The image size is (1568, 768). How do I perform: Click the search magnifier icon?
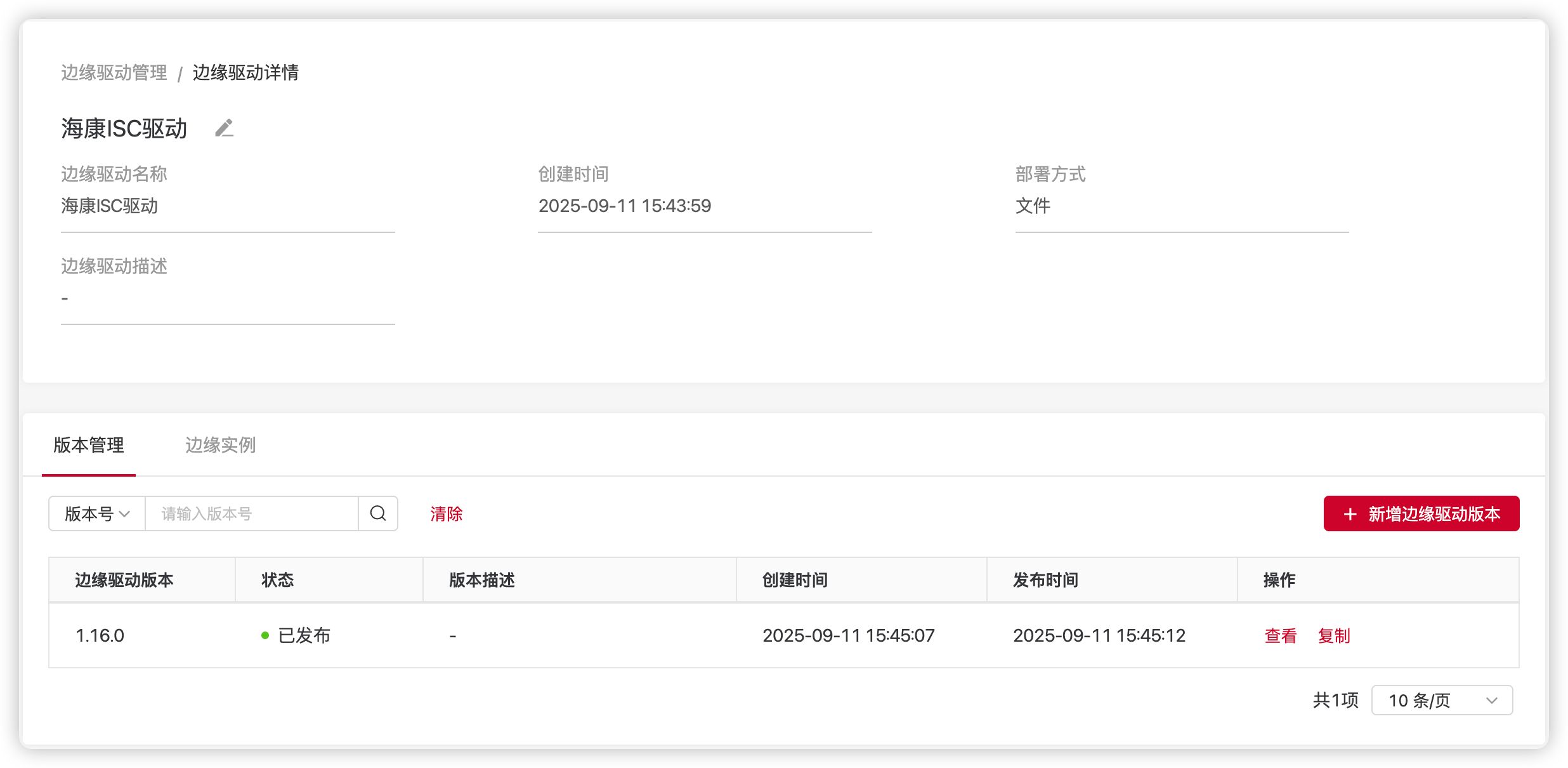pos(378,513)
